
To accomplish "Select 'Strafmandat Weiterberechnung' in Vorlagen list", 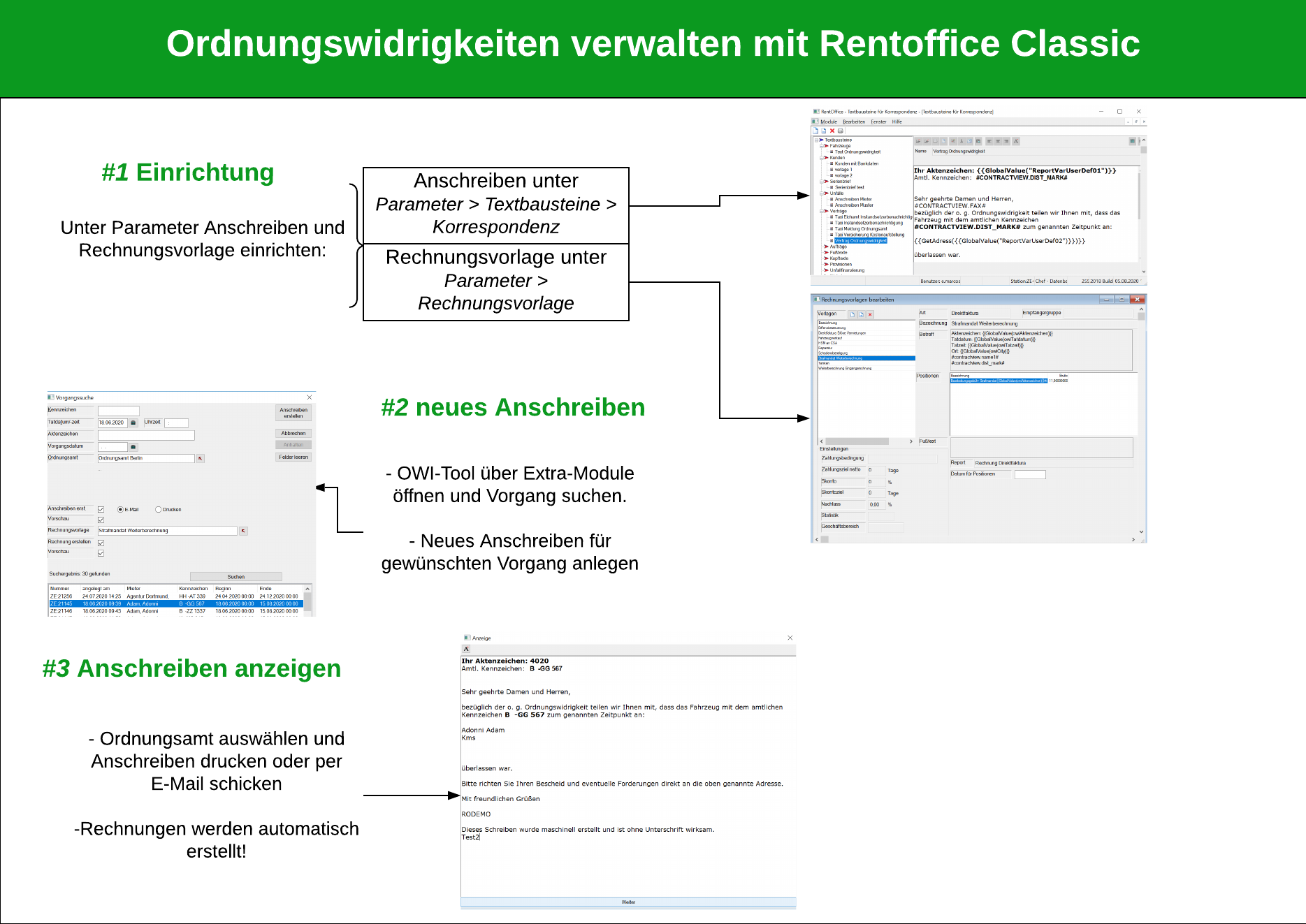I will tap(866, 358).
